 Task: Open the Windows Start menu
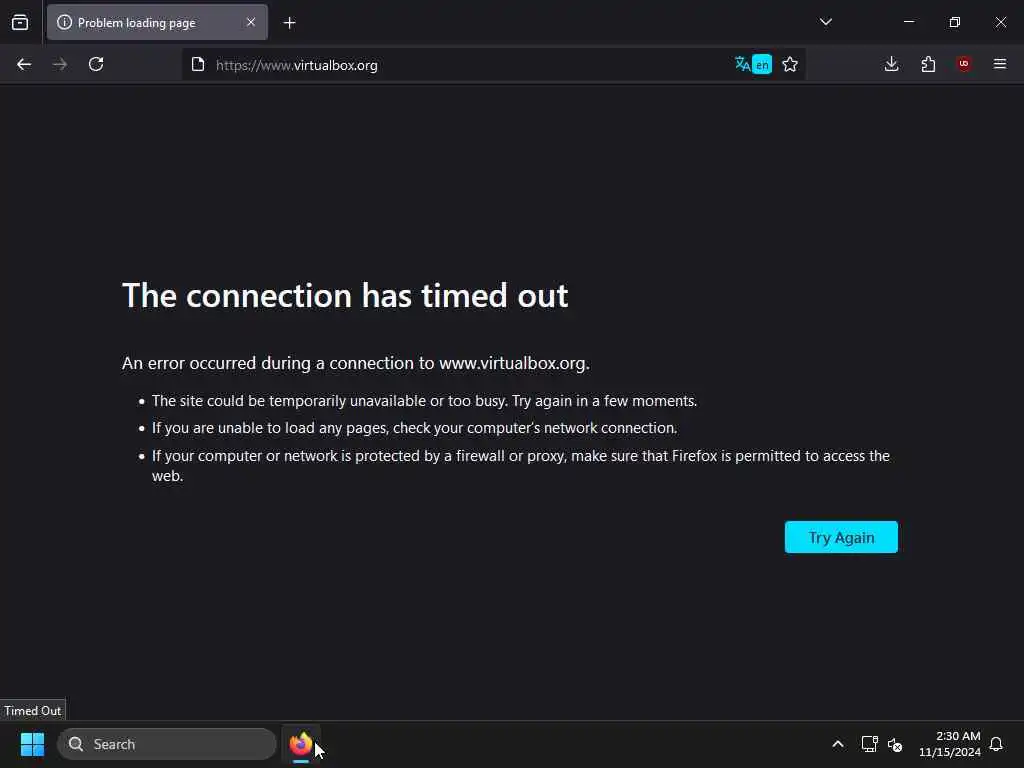(32, 744)
